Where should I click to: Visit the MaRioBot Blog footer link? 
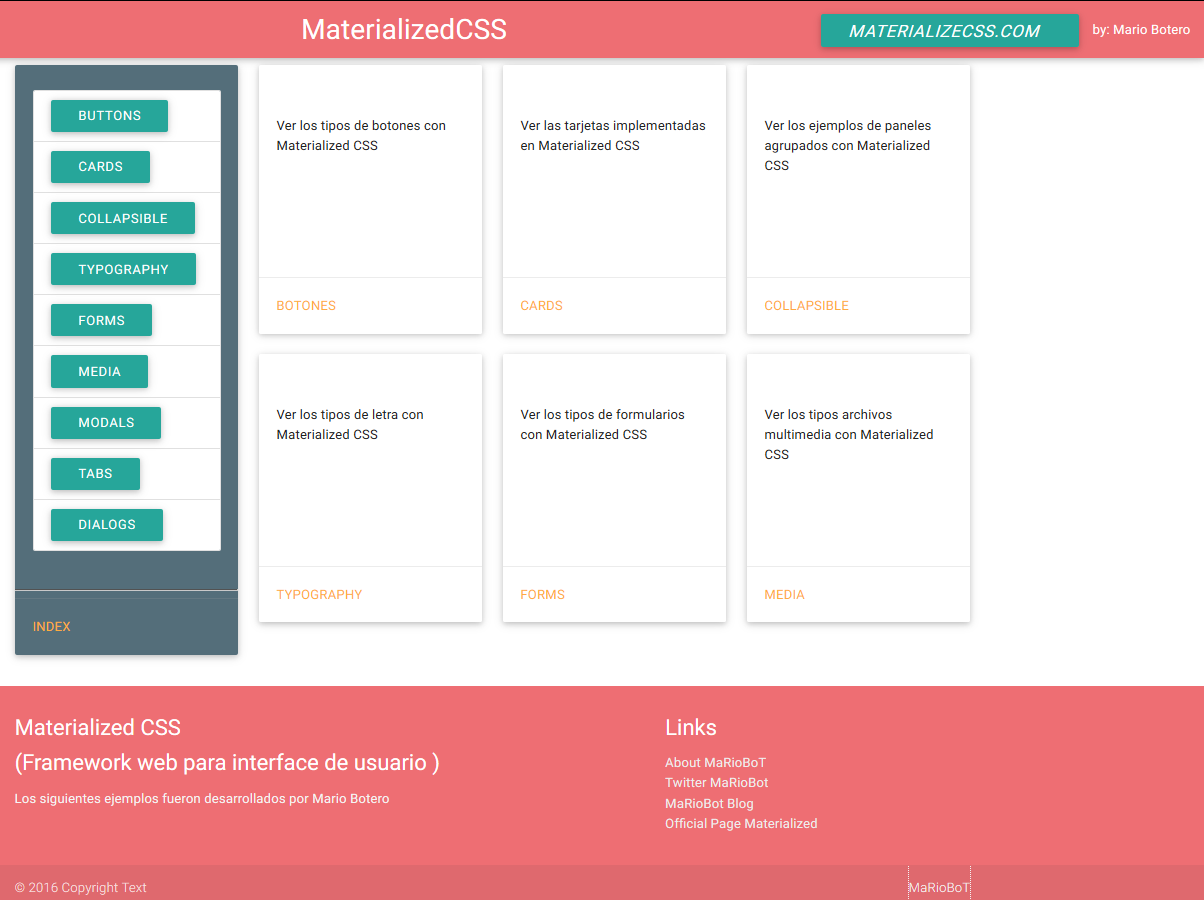pos(709,804)
